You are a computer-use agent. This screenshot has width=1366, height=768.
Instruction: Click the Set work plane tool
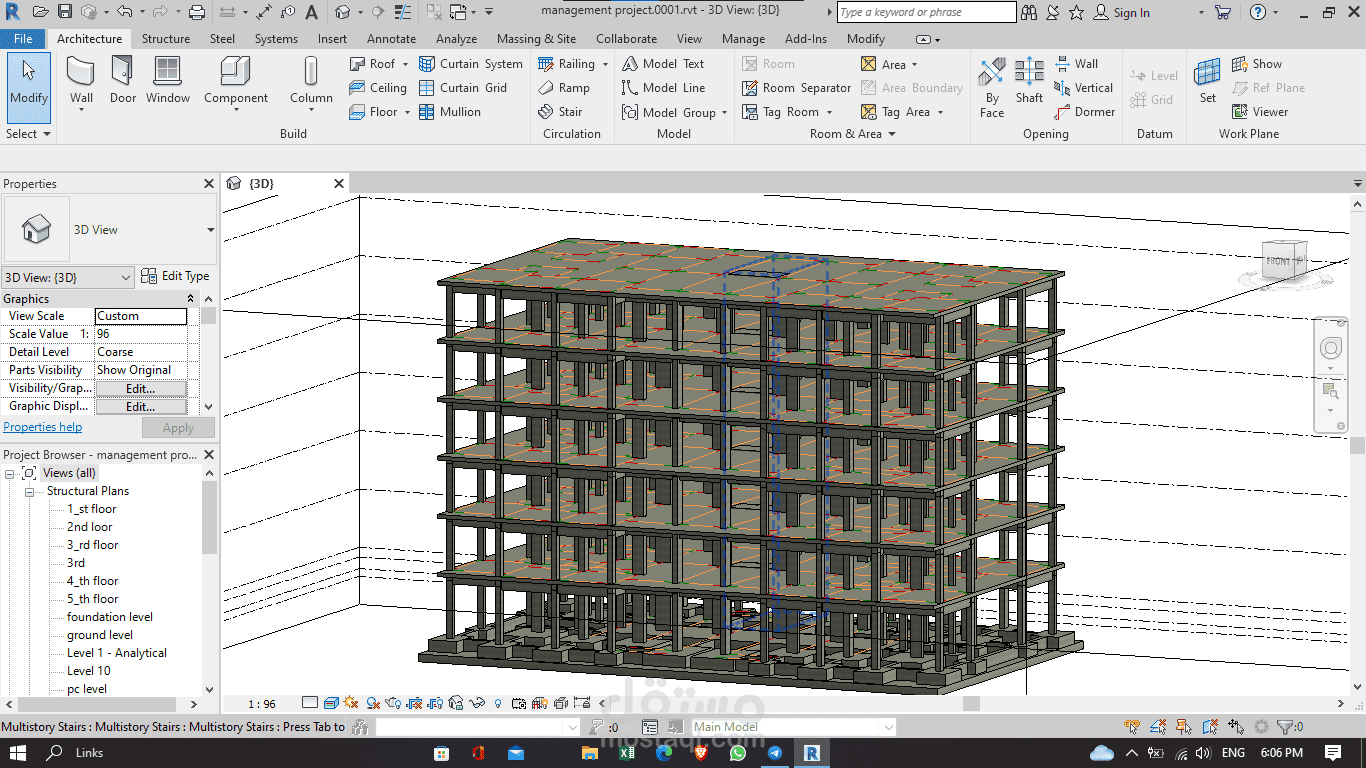point(1208,81)
